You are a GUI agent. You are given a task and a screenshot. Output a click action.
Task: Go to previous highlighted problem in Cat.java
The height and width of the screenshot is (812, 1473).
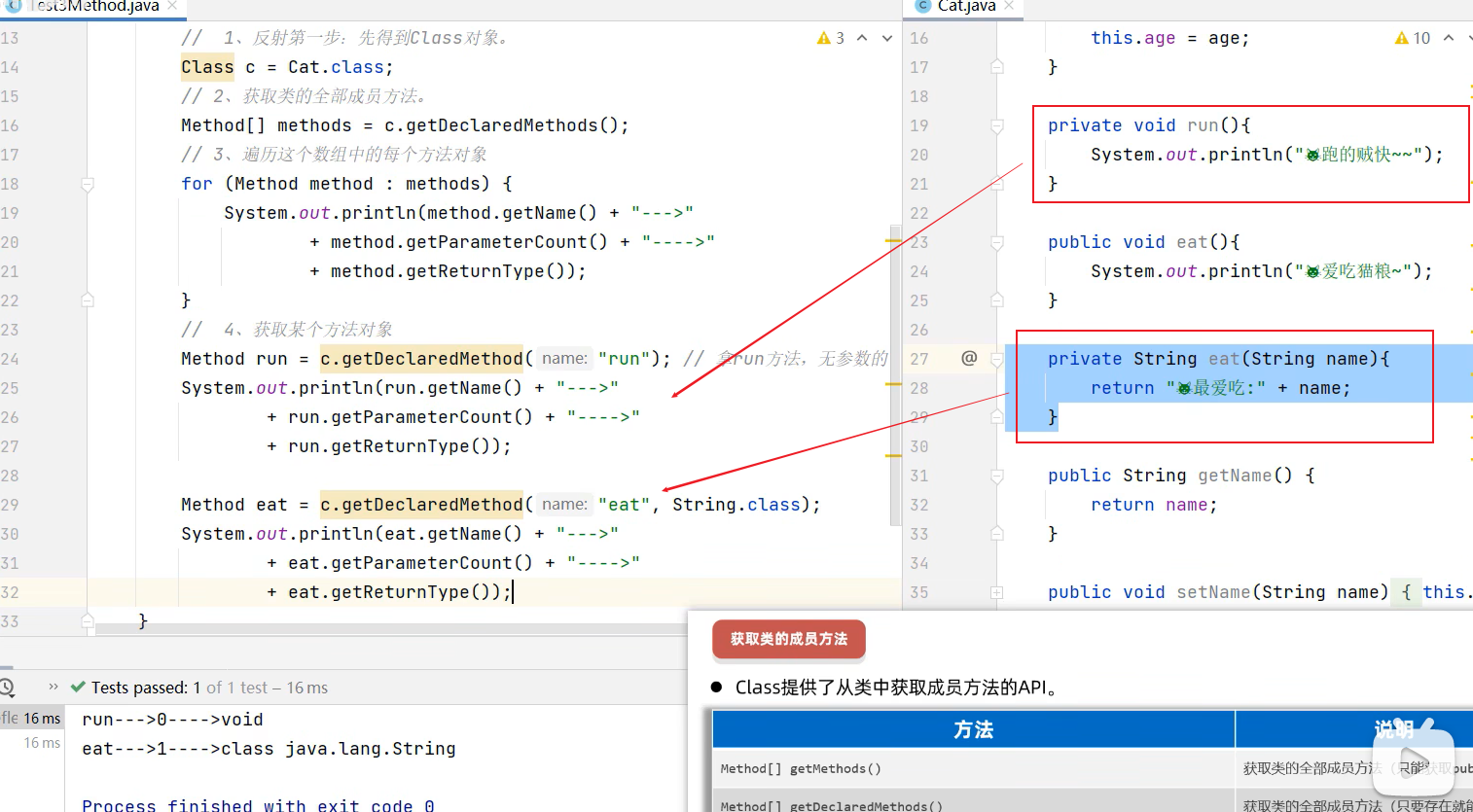(x=1449, y=38)
